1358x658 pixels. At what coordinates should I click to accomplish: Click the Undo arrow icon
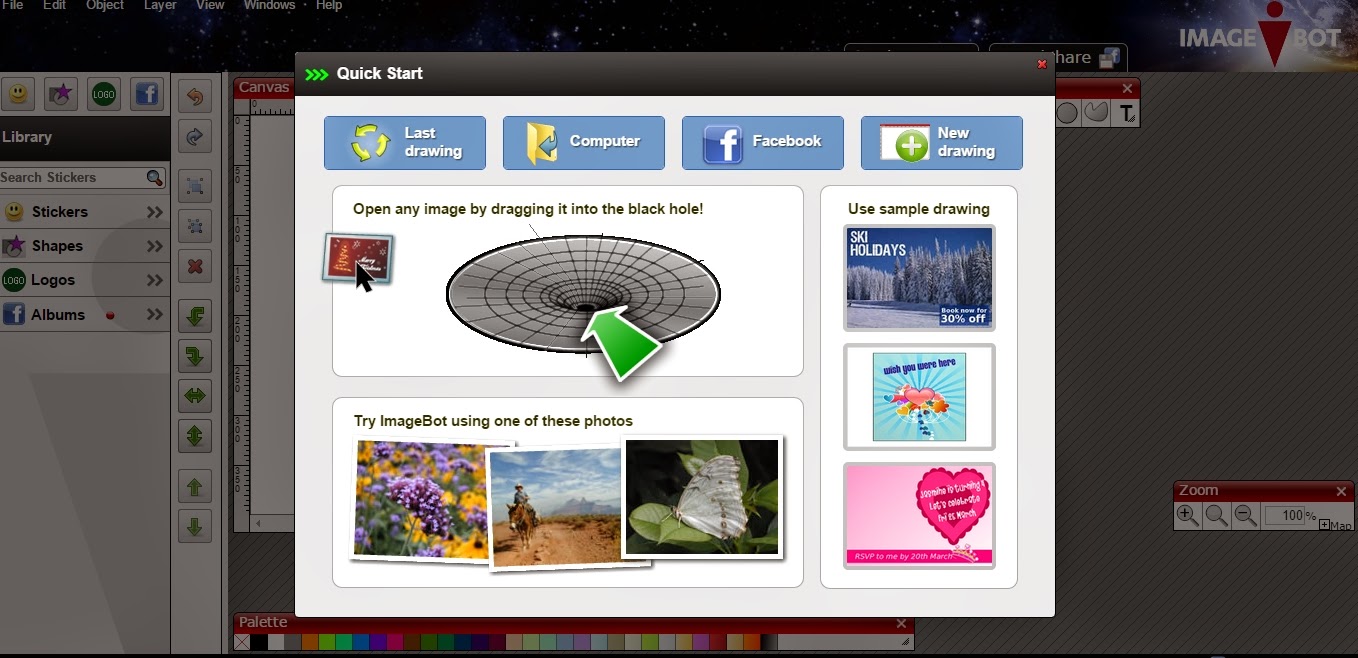(x=195, y=96)
